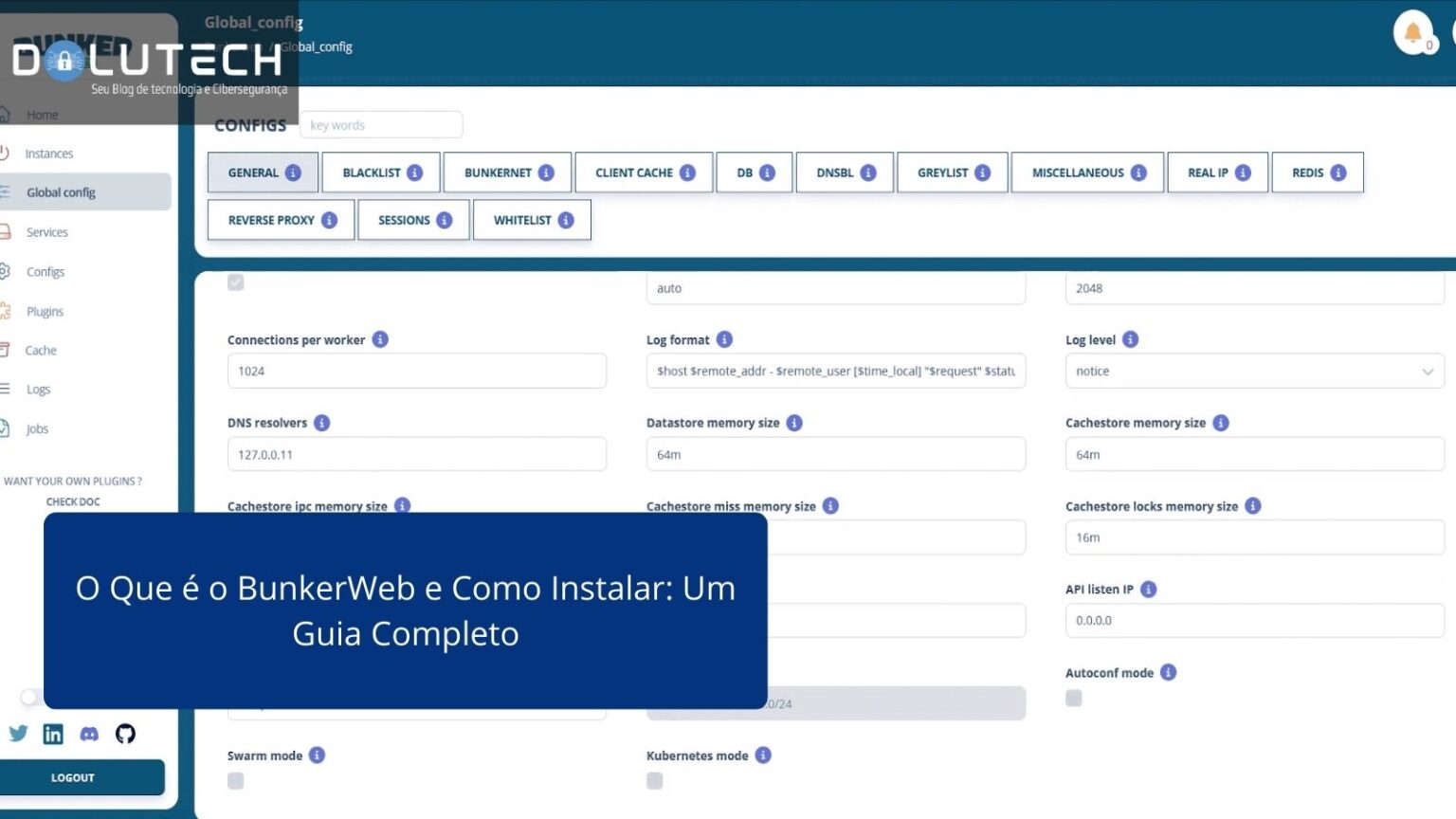Open the BunkerWeb GitHub page
Image resolution: width=1456 pixels, height=819 pixels.
coord(125,733)
